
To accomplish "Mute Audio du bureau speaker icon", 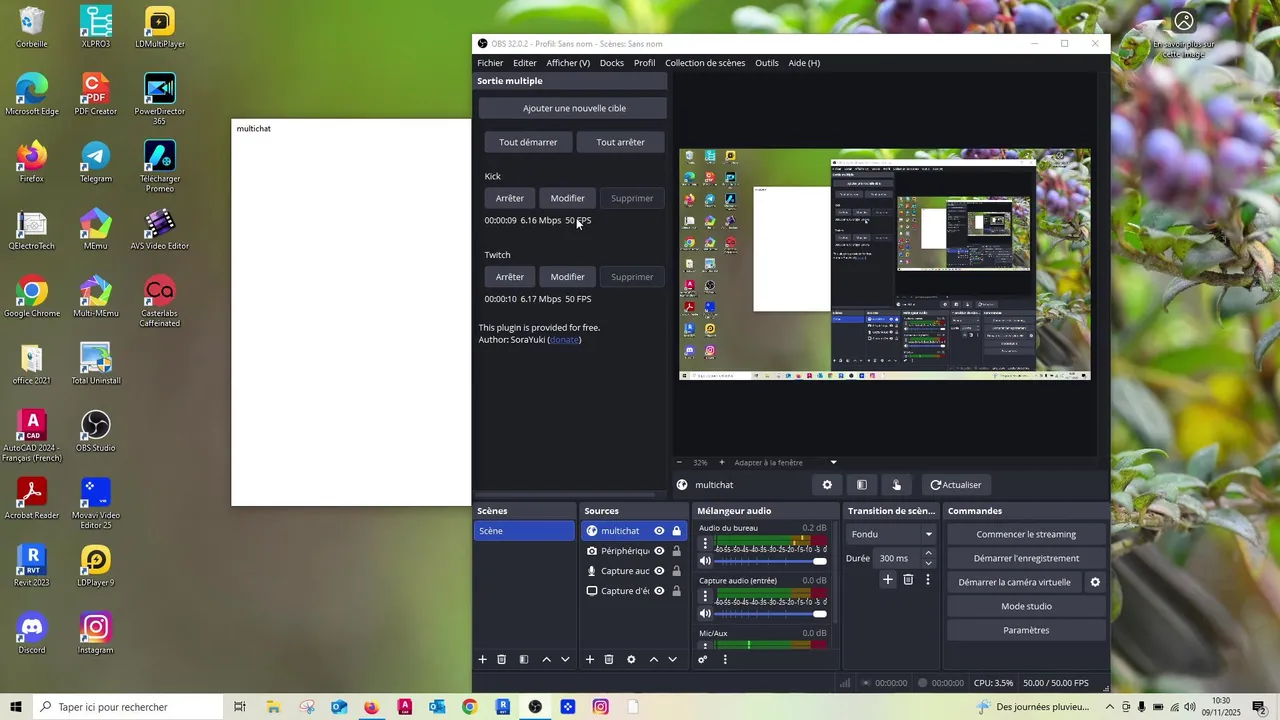I will 705,561.
